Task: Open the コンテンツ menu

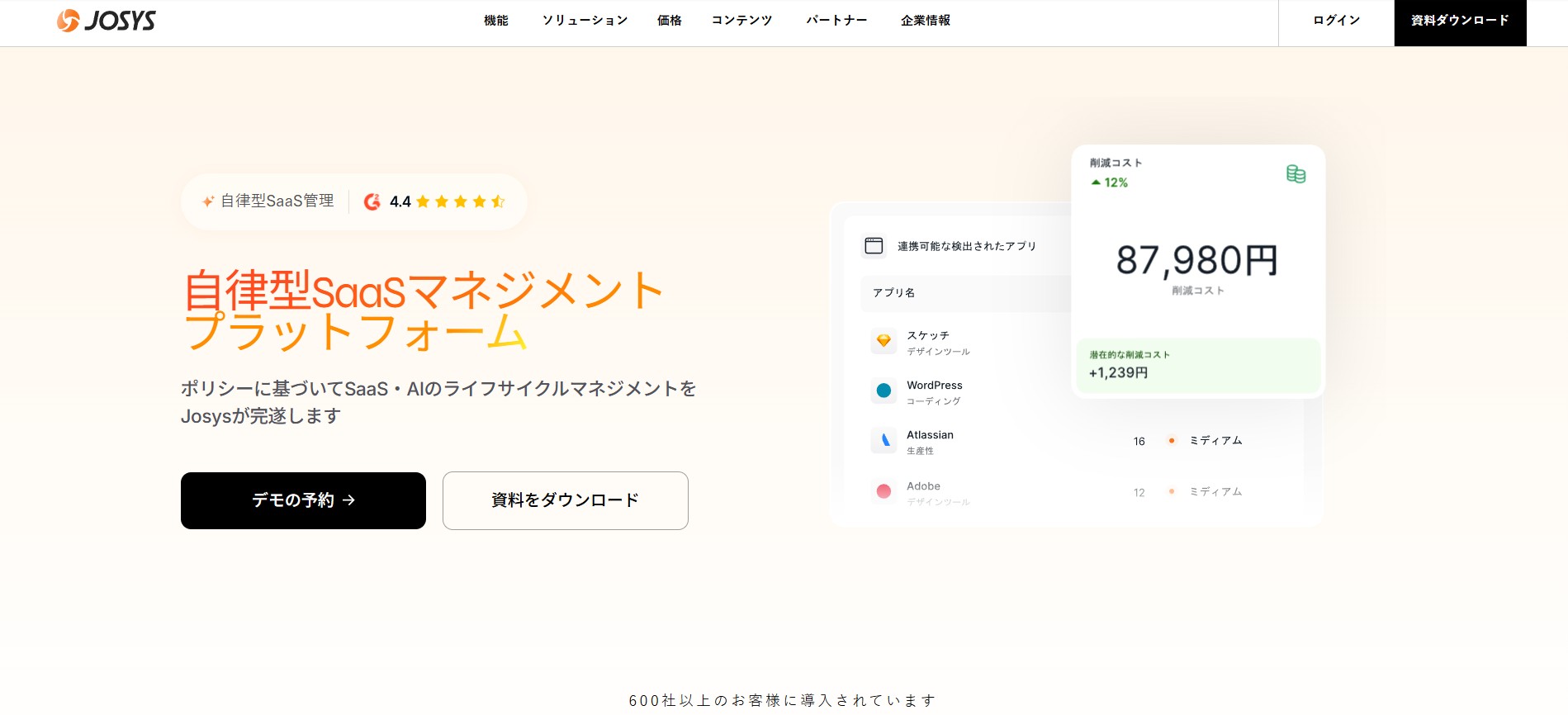Action: click(x=742, y=21)
